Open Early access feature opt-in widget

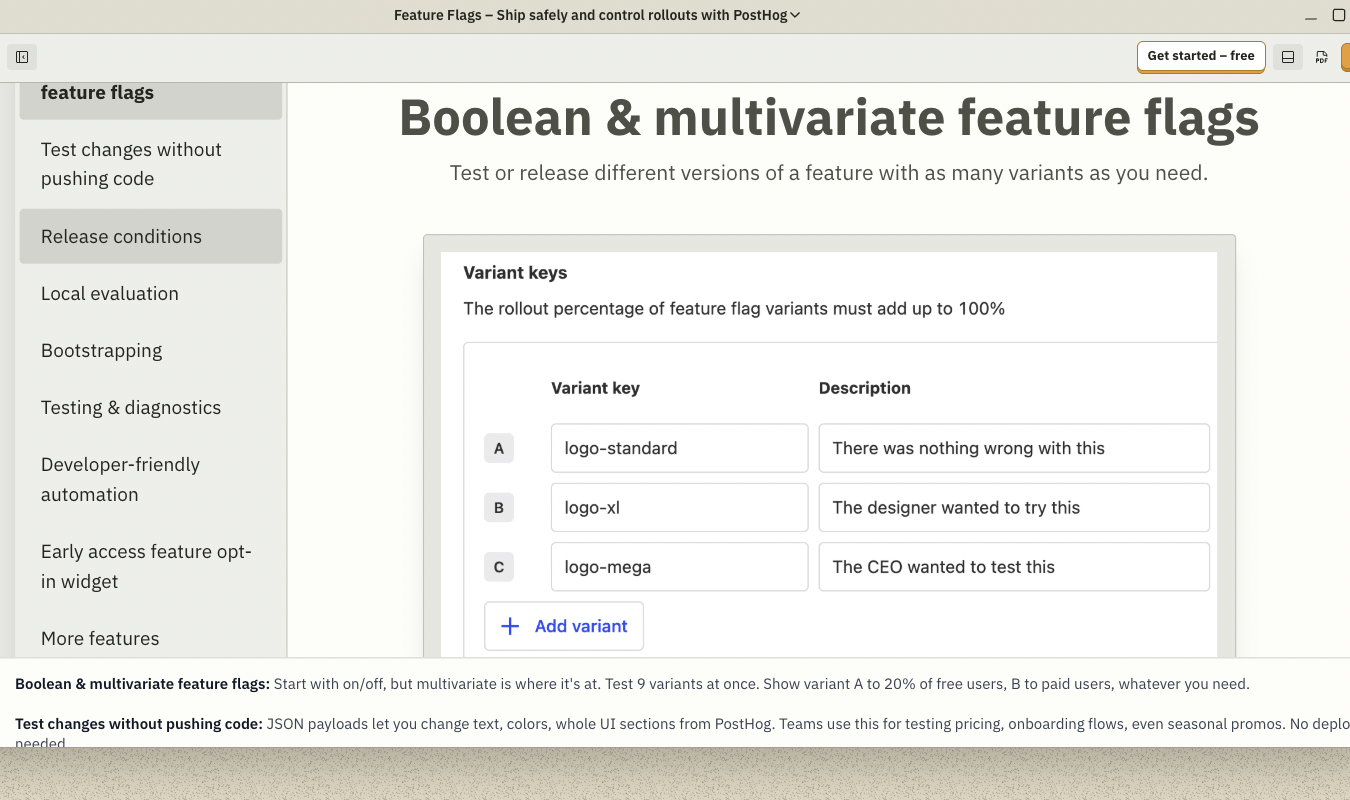(x=146, y=566)
